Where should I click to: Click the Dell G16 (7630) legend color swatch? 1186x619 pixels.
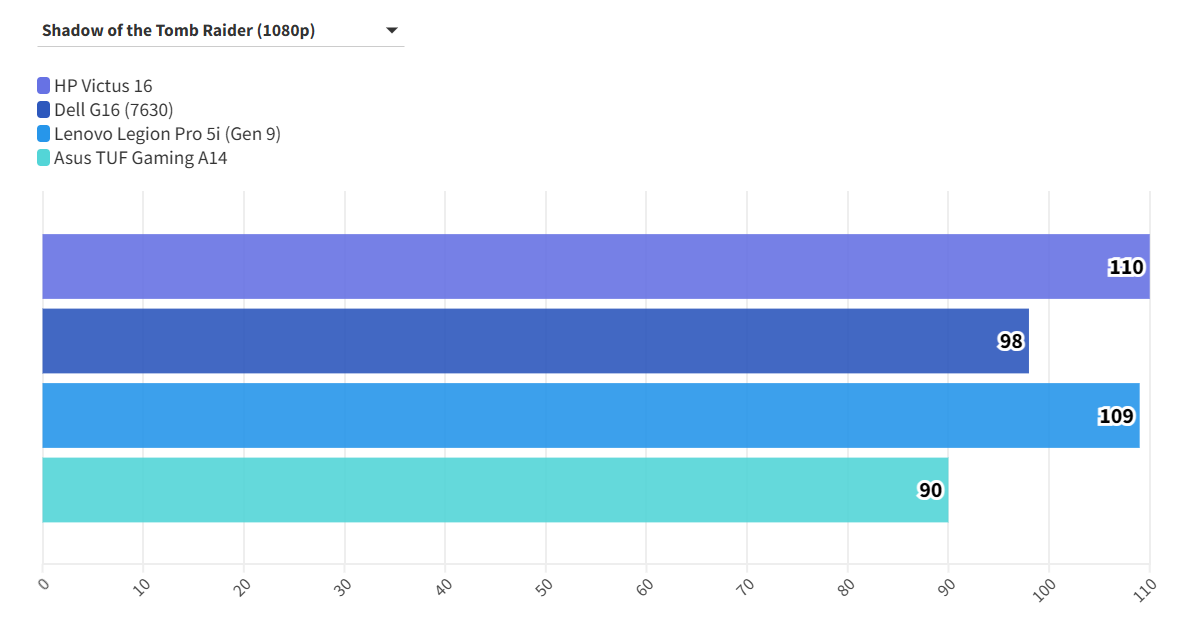coord(44,110)
